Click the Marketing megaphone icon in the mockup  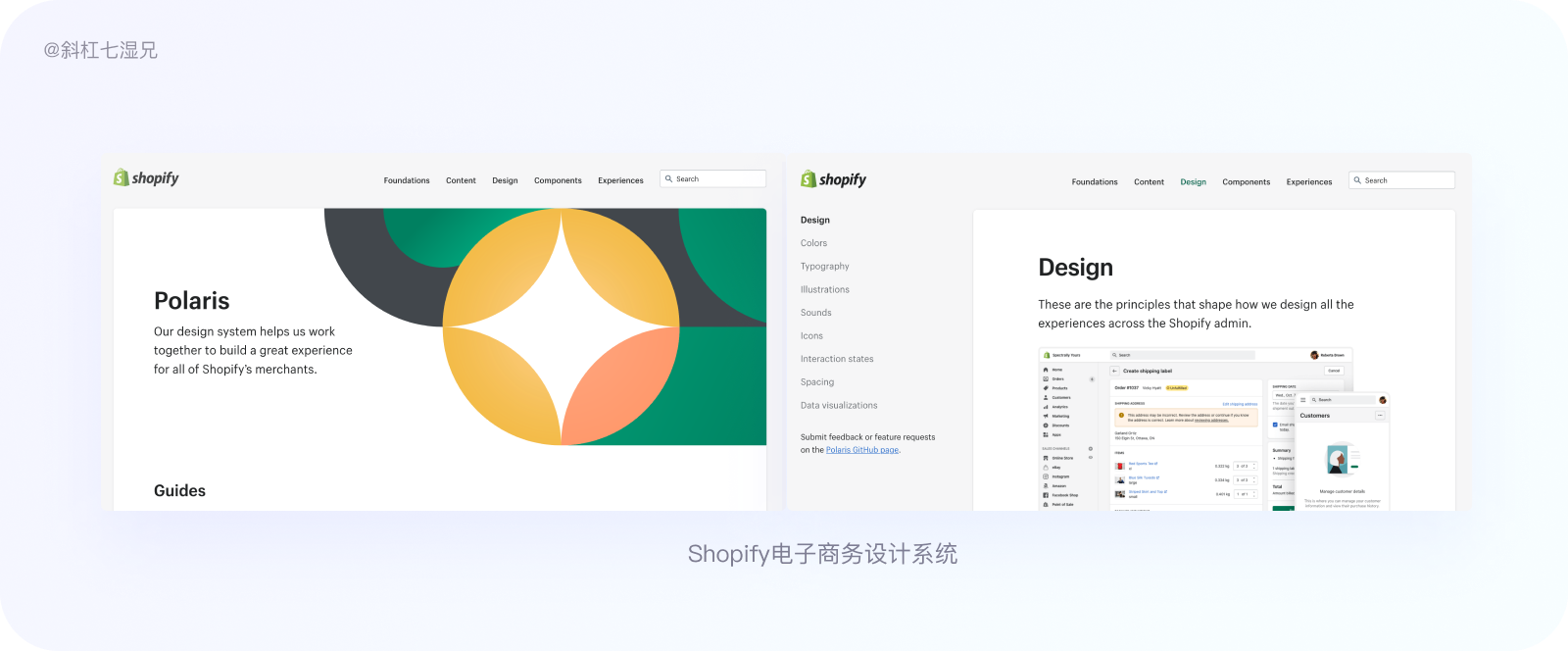pyautogui.click(x=1046, y=416)
